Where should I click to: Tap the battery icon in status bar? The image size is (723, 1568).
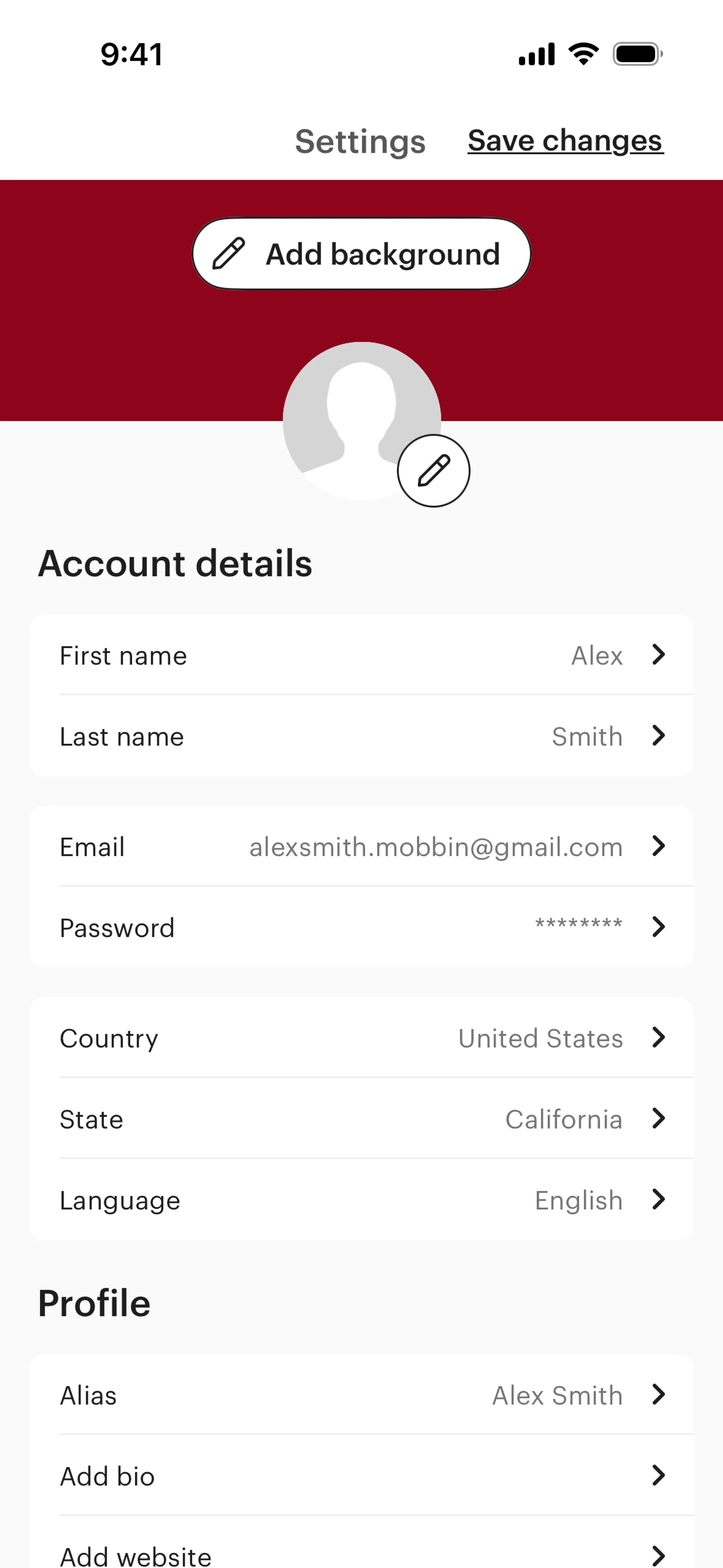(x=637, y=54)
